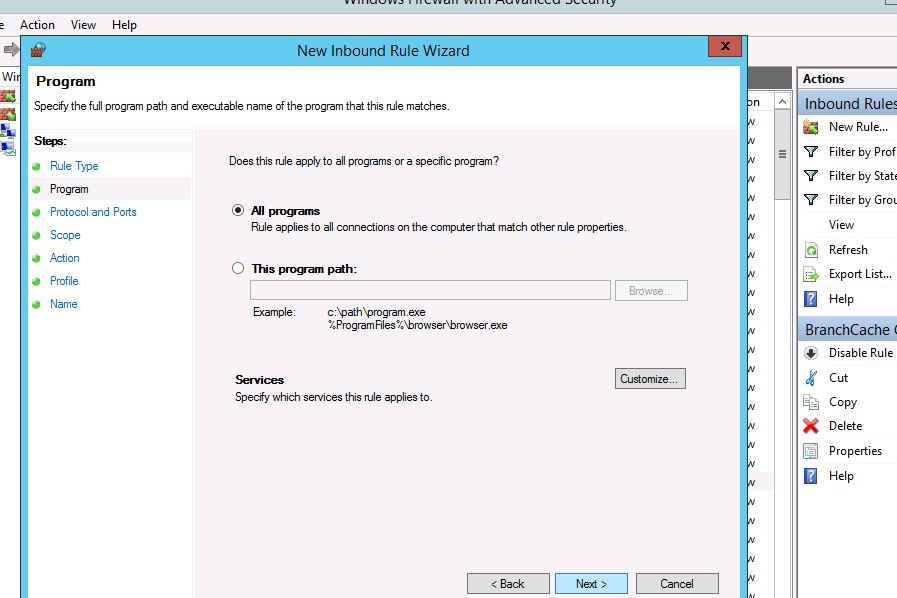Open the Help menu
Image resolution: width=897 pixels, height=598 pixels.
[124, 25]
